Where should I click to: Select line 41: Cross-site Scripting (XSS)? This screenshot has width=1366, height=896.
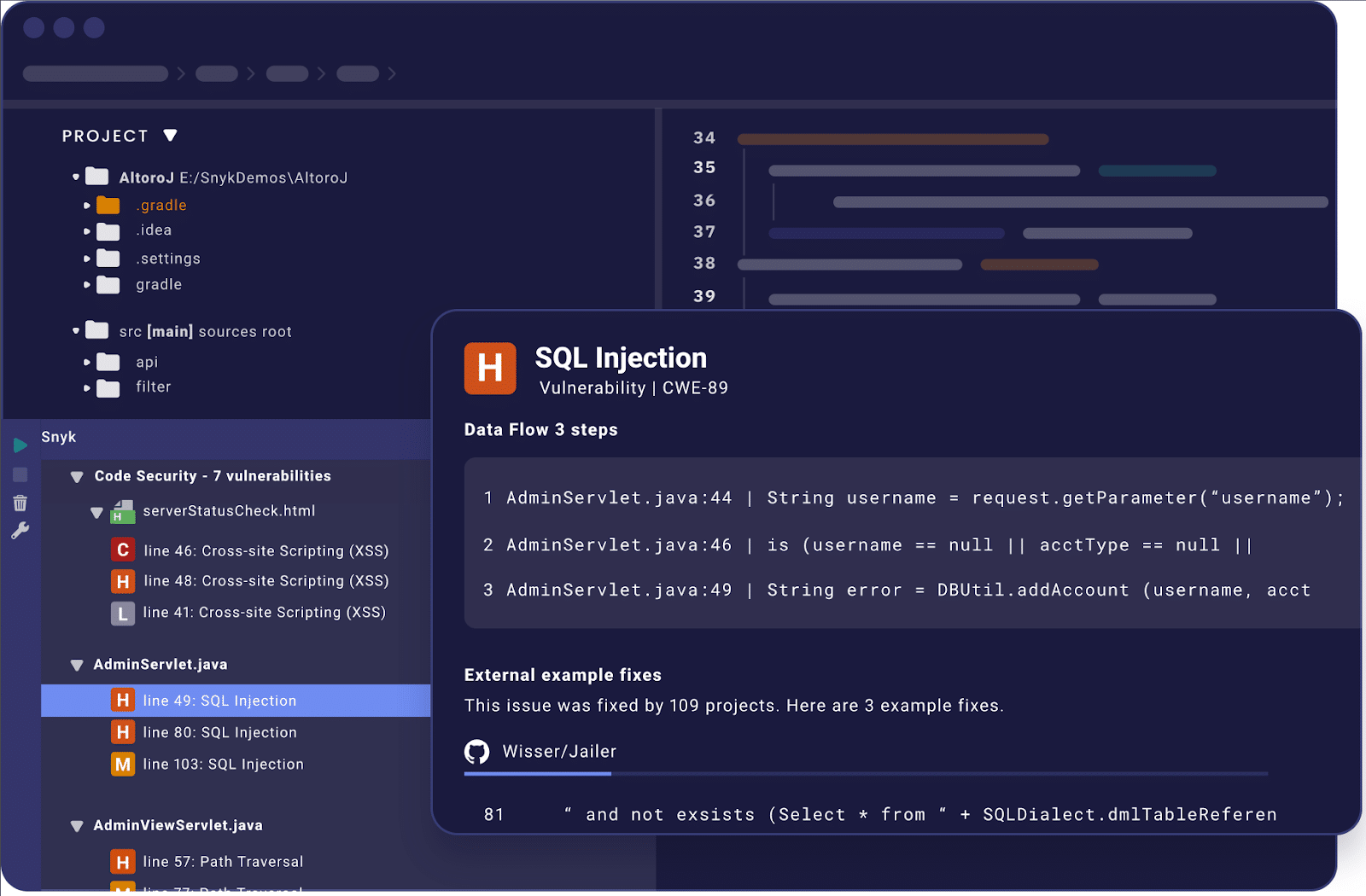coord(265,613)
